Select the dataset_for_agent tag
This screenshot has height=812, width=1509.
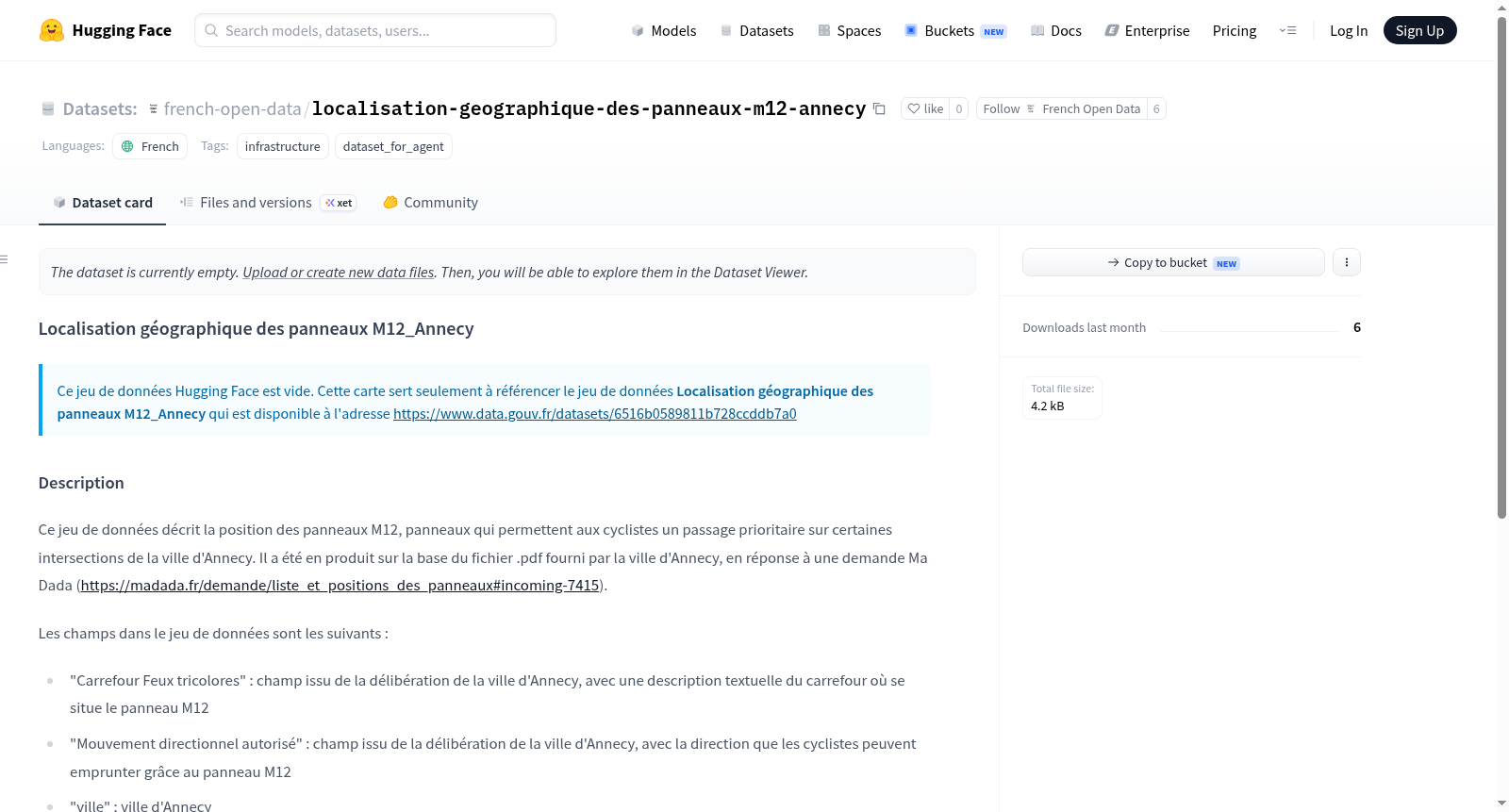(x=393, y=146)
